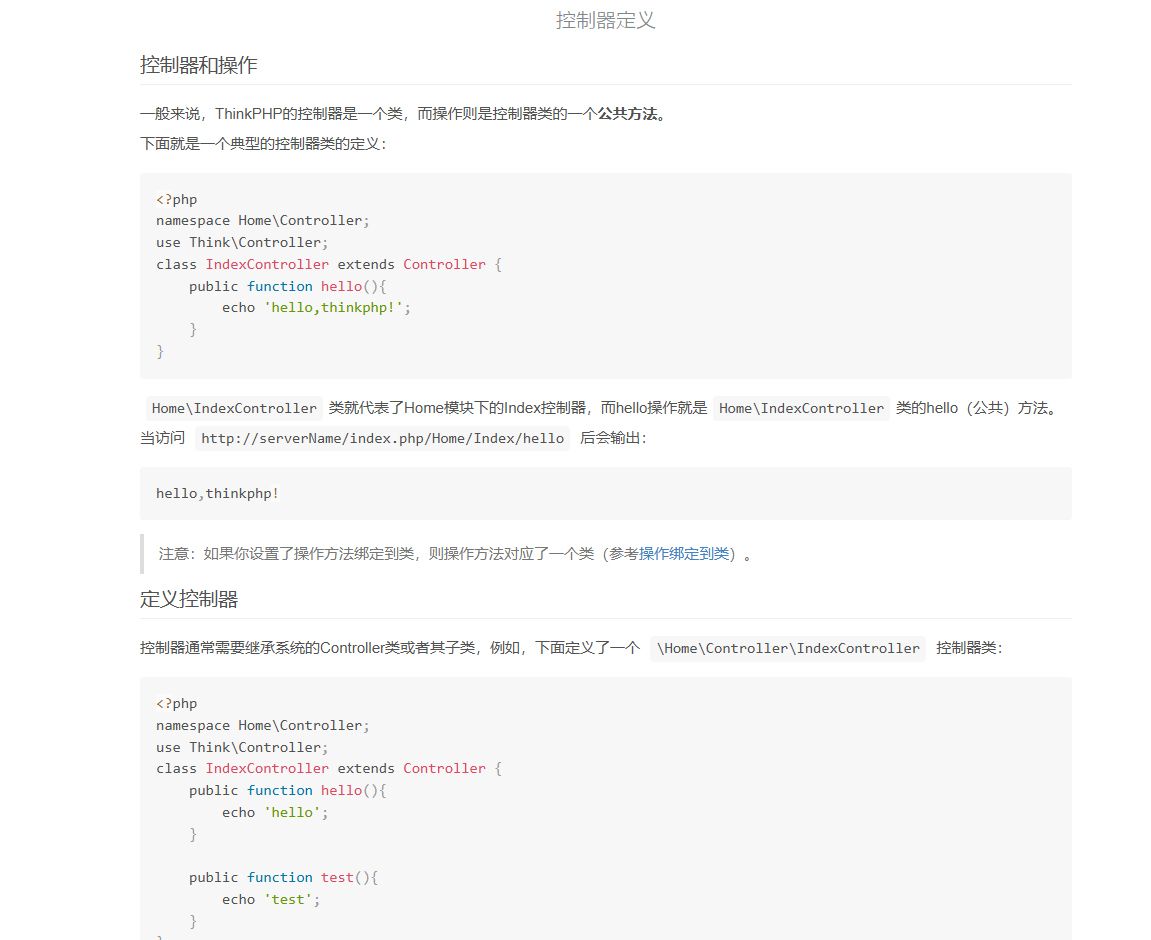Click namespace Home\Controller line in first code block

click(263, 221)
